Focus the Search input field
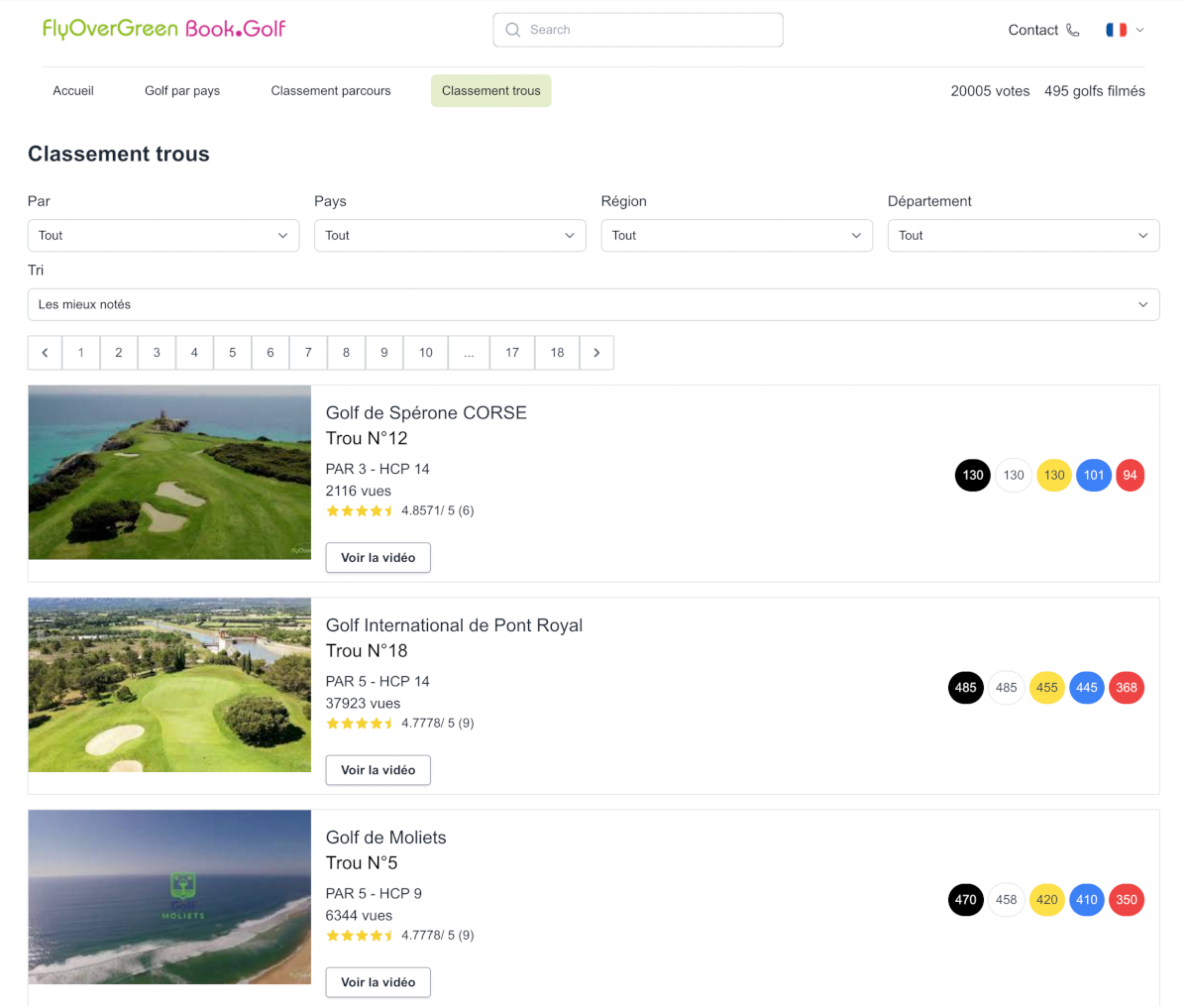 pyautogui.click(x=638, y=30)
